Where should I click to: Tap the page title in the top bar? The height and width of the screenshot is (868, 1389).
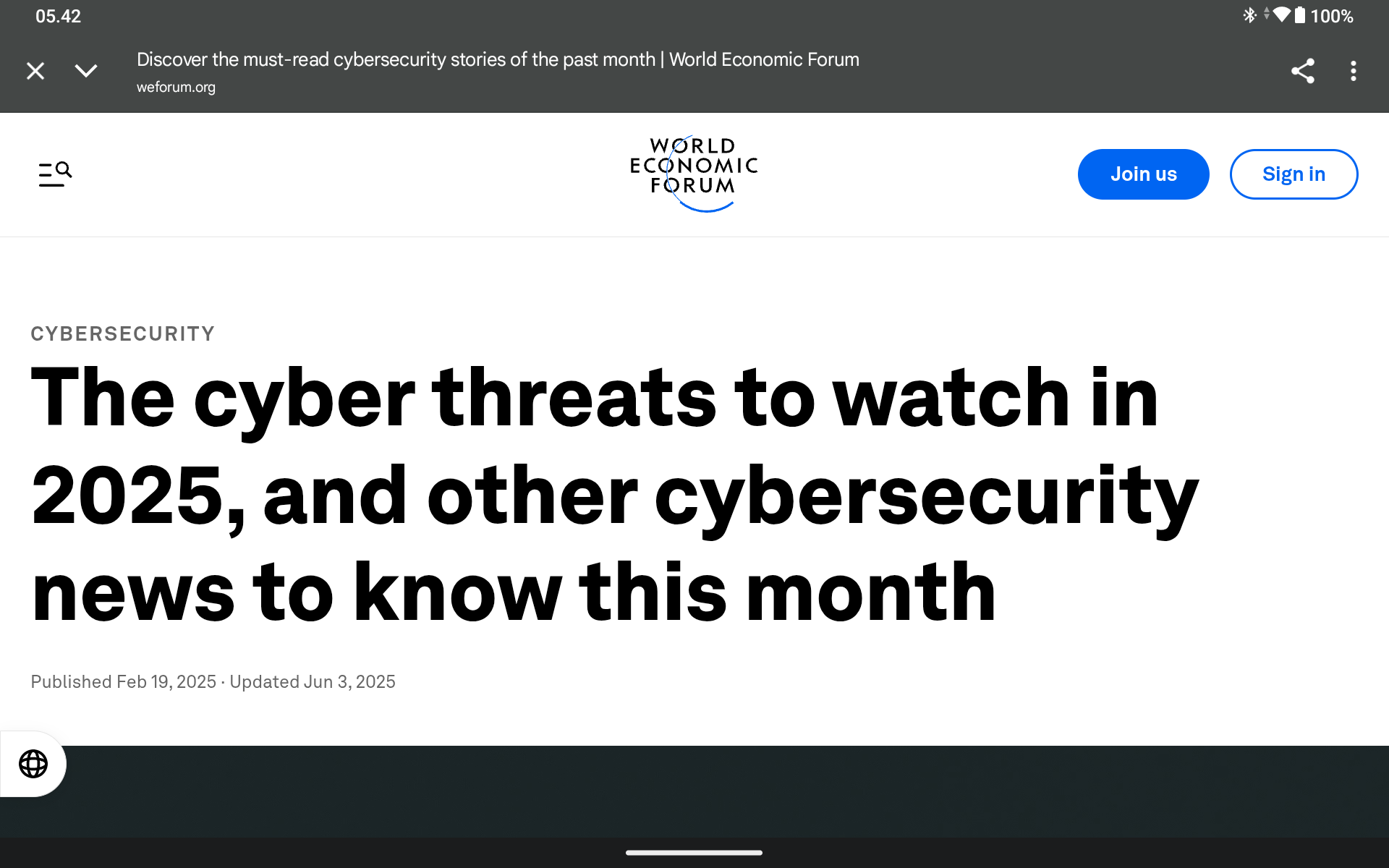pos(498,59)
